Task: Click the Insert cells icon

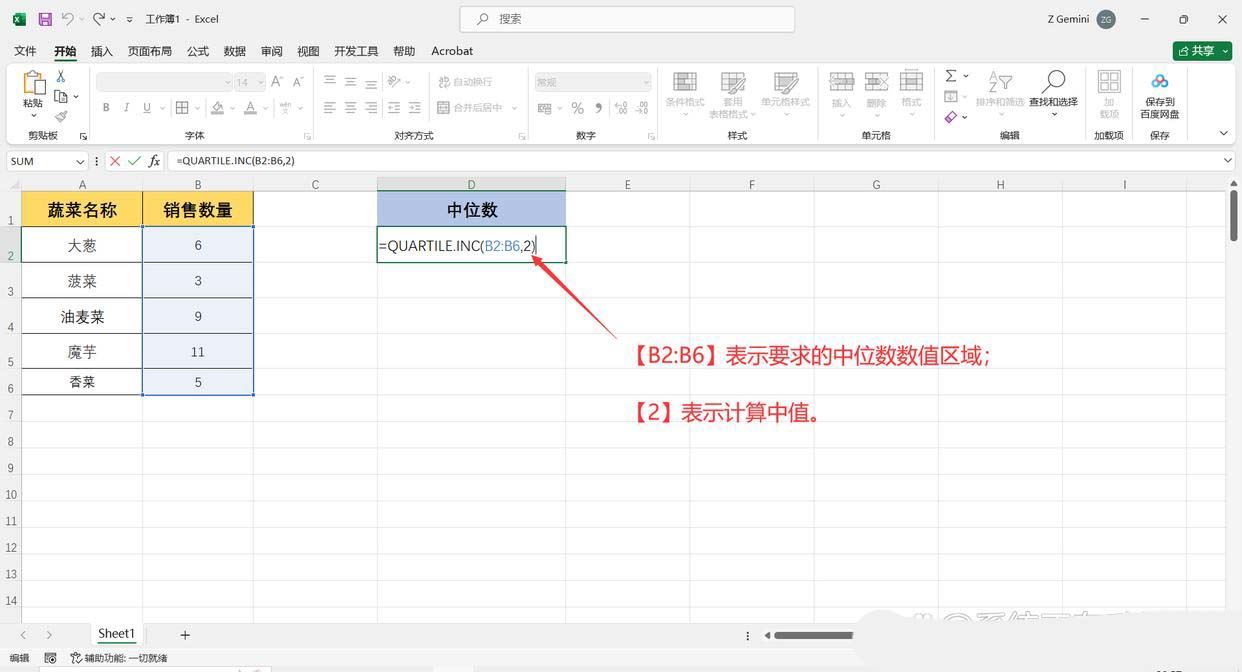Action: [x=842, y=82]
